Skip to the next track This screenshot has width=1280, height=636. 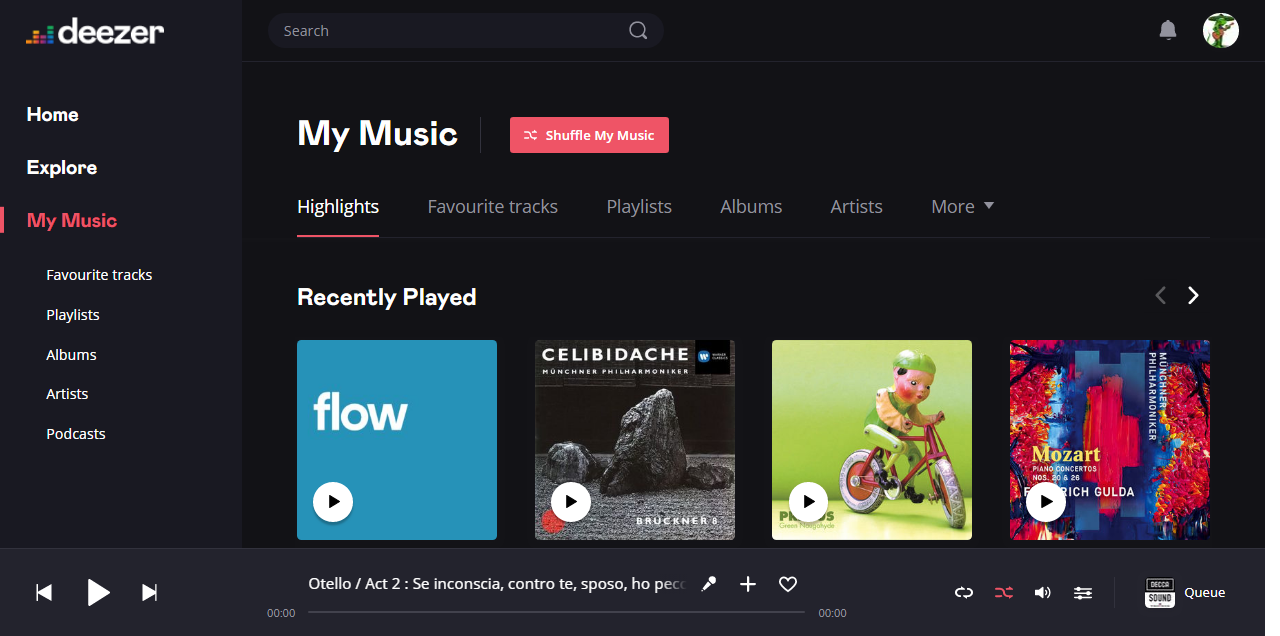pyautogui.click(x=150, y=593)
